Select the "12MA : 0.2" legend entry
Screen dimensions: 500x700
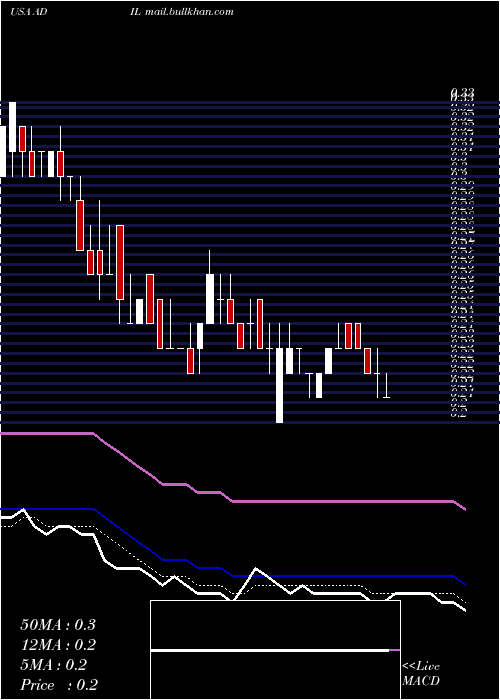[58, 645]
